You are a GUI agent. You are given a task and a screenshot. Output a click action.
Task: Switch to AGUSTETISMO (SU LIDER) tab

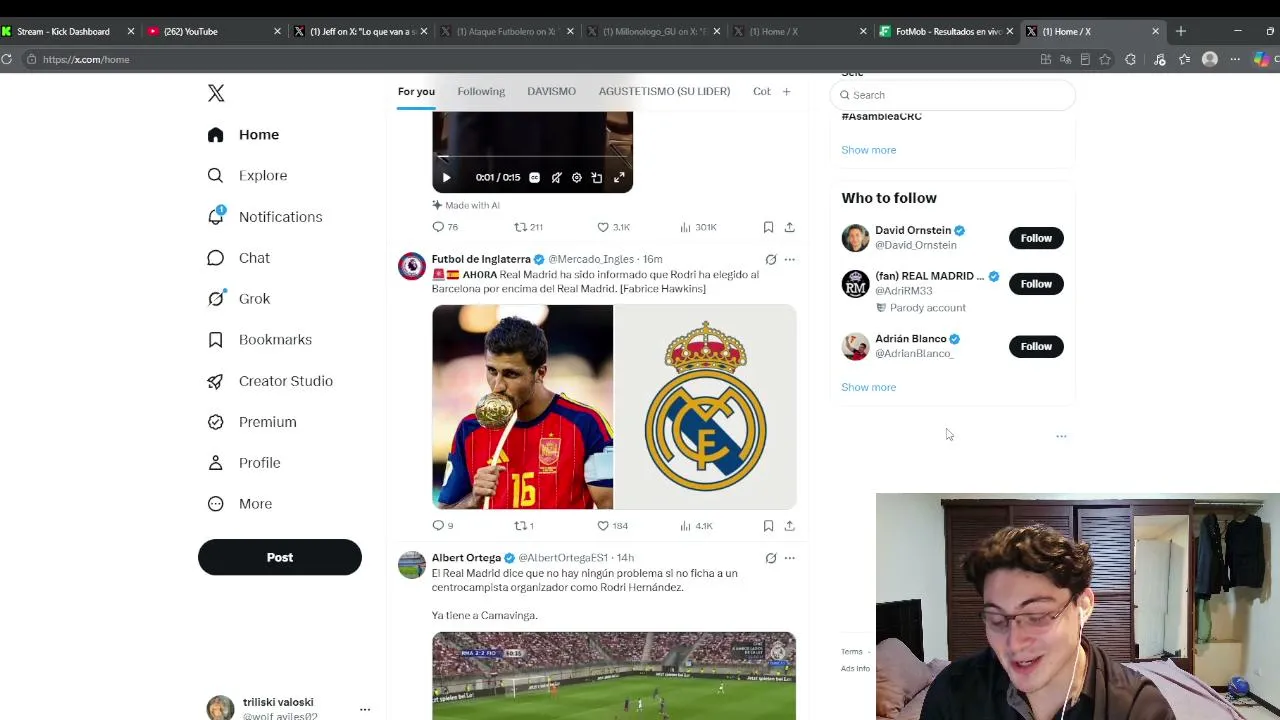click(x=664, y=92)
